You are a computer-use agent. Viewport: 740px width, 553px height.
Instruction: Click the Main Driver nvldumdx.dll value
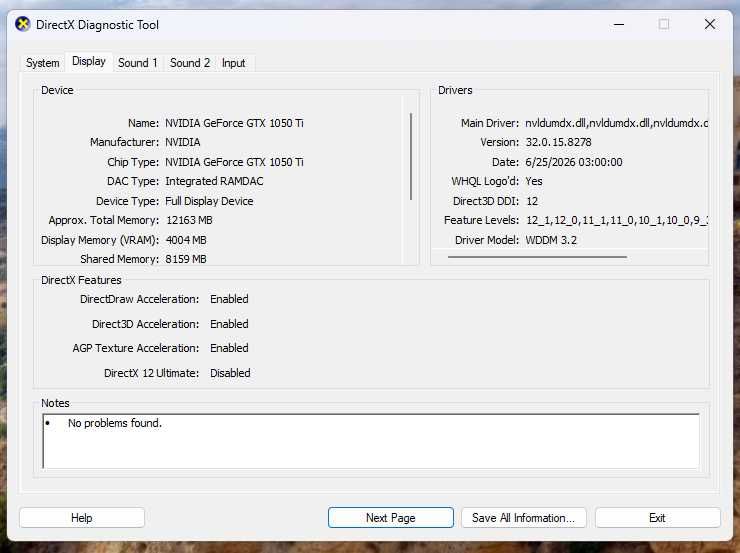[x=616, y=123]
